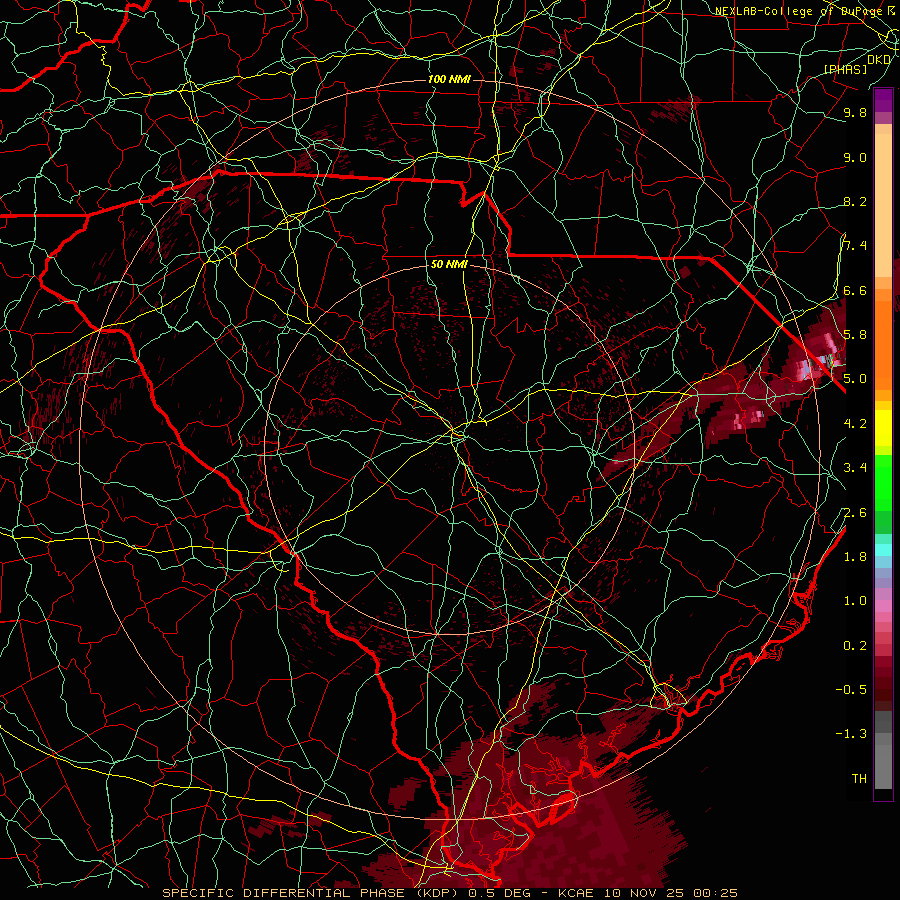This screenshot has width=900, height=900.
Task: Click the 5.8 value on the color scale
Action: tap(855, 335)
